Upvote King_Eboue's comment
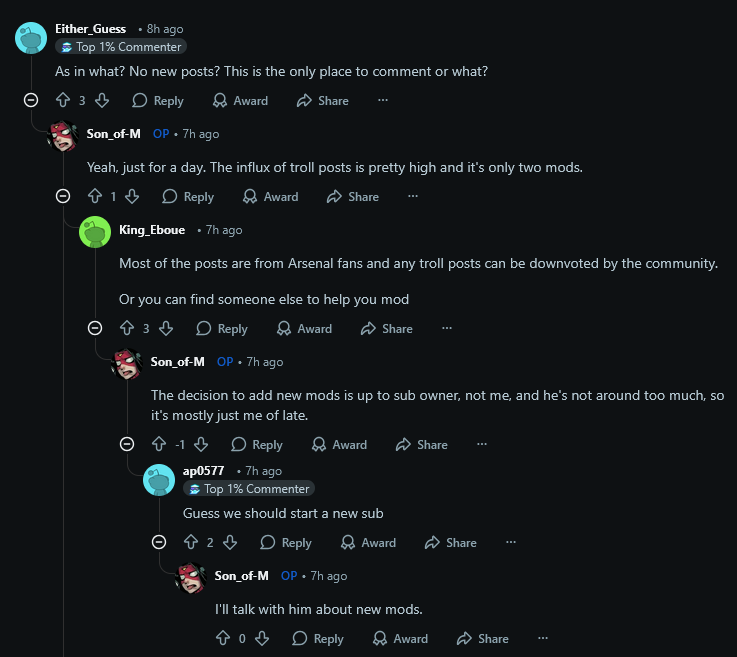Image resolution: width=737 pixels, height=657 pixels. pyautogui.click(x=127, y=328)
